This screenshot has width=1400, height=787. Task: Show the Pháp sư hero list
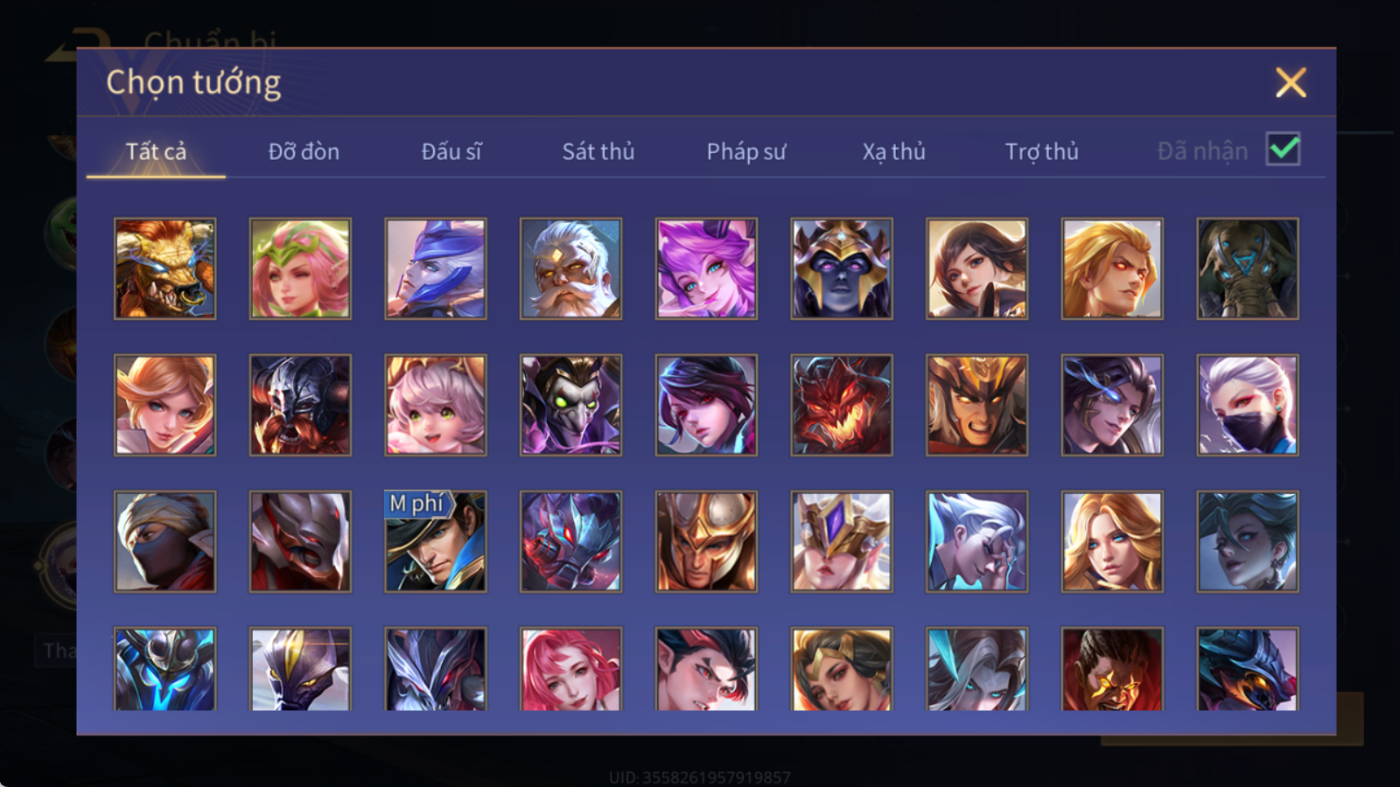pyautogui.click(x=746, y=151)
